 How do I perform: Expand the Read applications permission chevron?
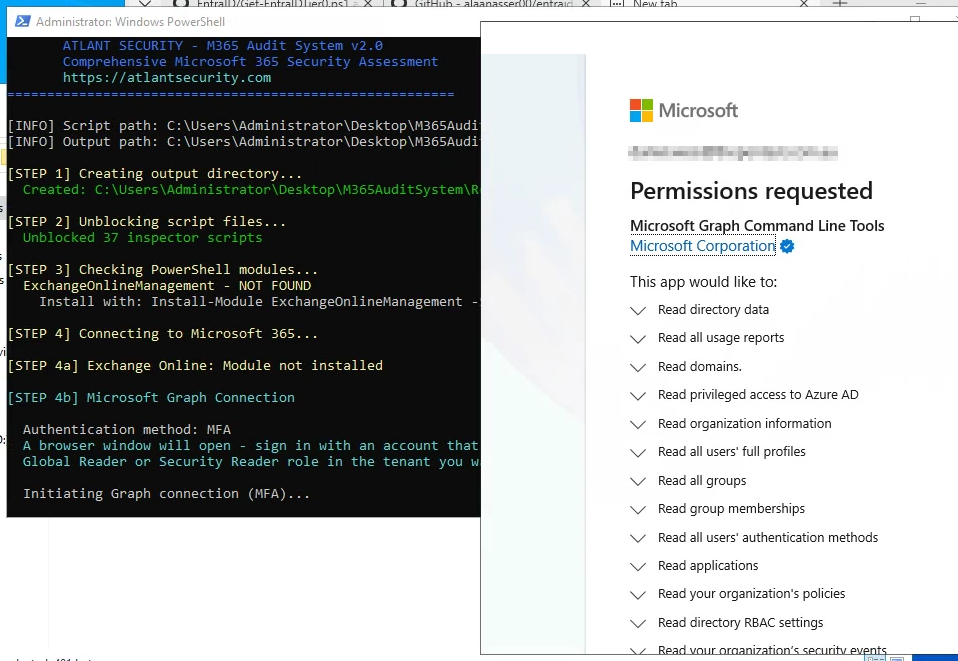[638, 566]
